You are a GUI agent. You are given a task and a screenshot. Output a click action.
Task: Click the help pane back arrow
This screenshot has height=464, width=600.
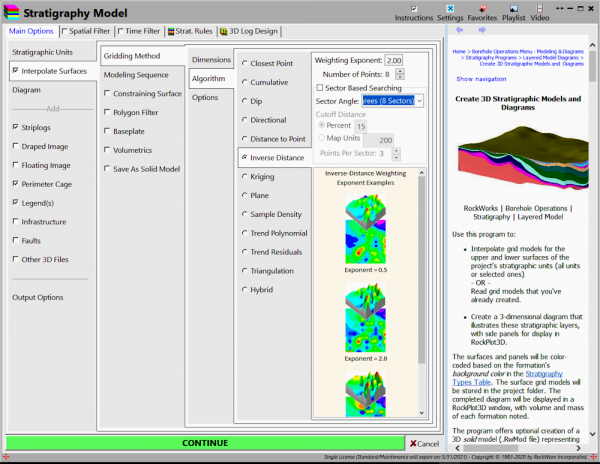tap(460, 30)
